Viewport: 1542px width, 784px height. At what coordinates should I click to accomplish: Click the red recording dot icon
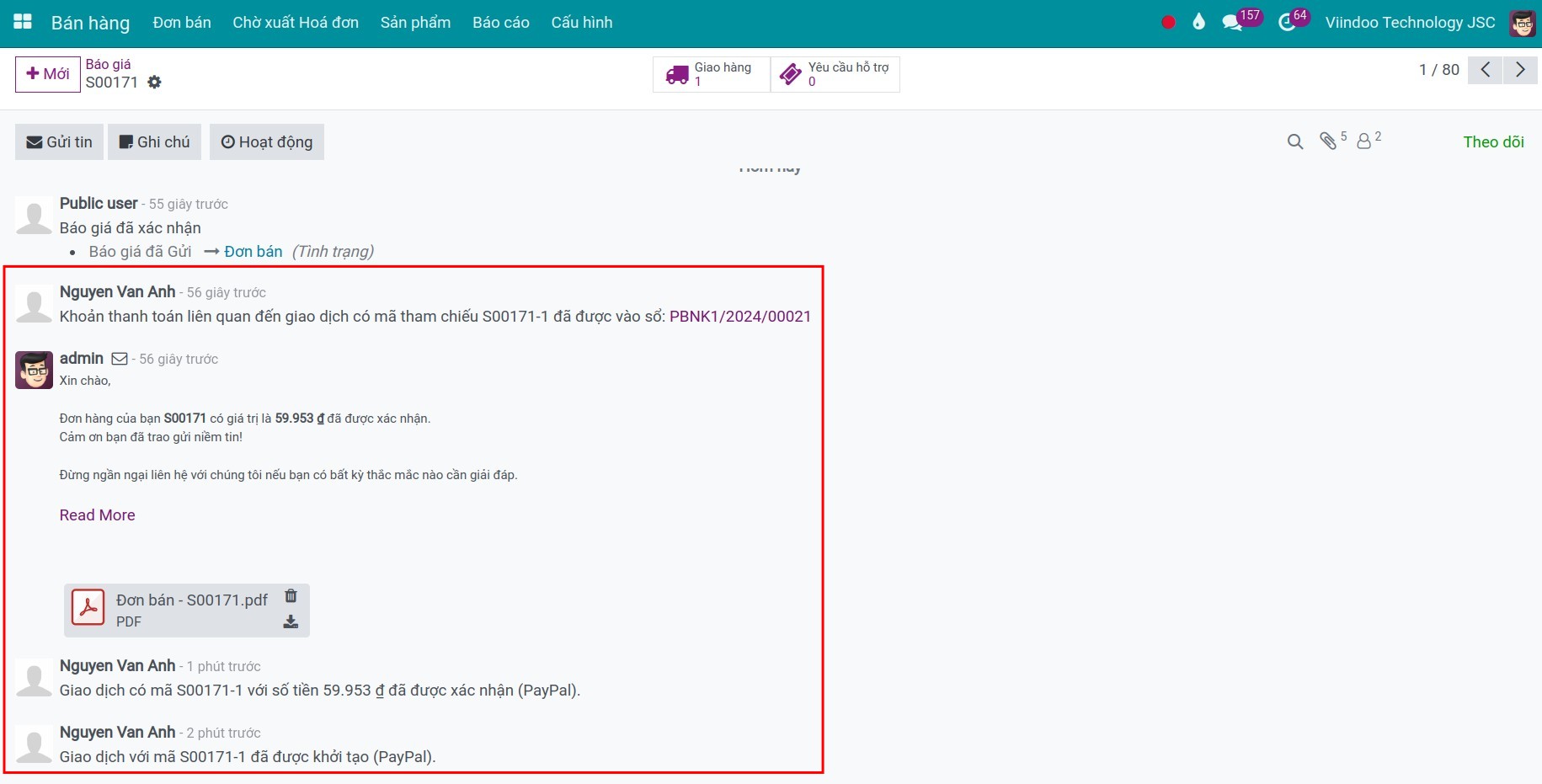(x=1168, y=23)
